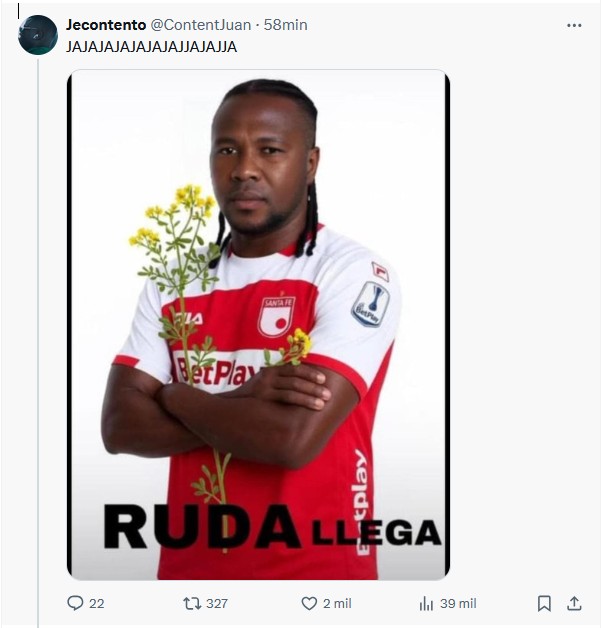The width and height of the screenshot is (604, 628).
Task: Click the 22 replies count
Action: click(97, 604)
